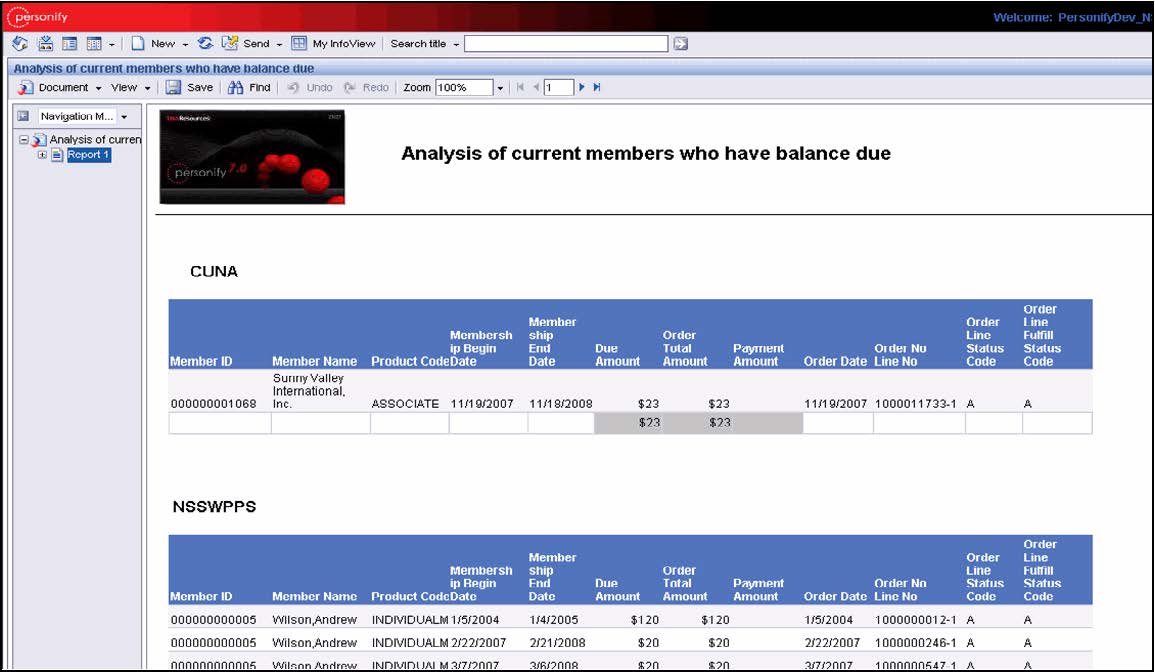Open the grid view icon's dropdown arrow
Viewport: 1155px width, 672px height.
[111, 44]
